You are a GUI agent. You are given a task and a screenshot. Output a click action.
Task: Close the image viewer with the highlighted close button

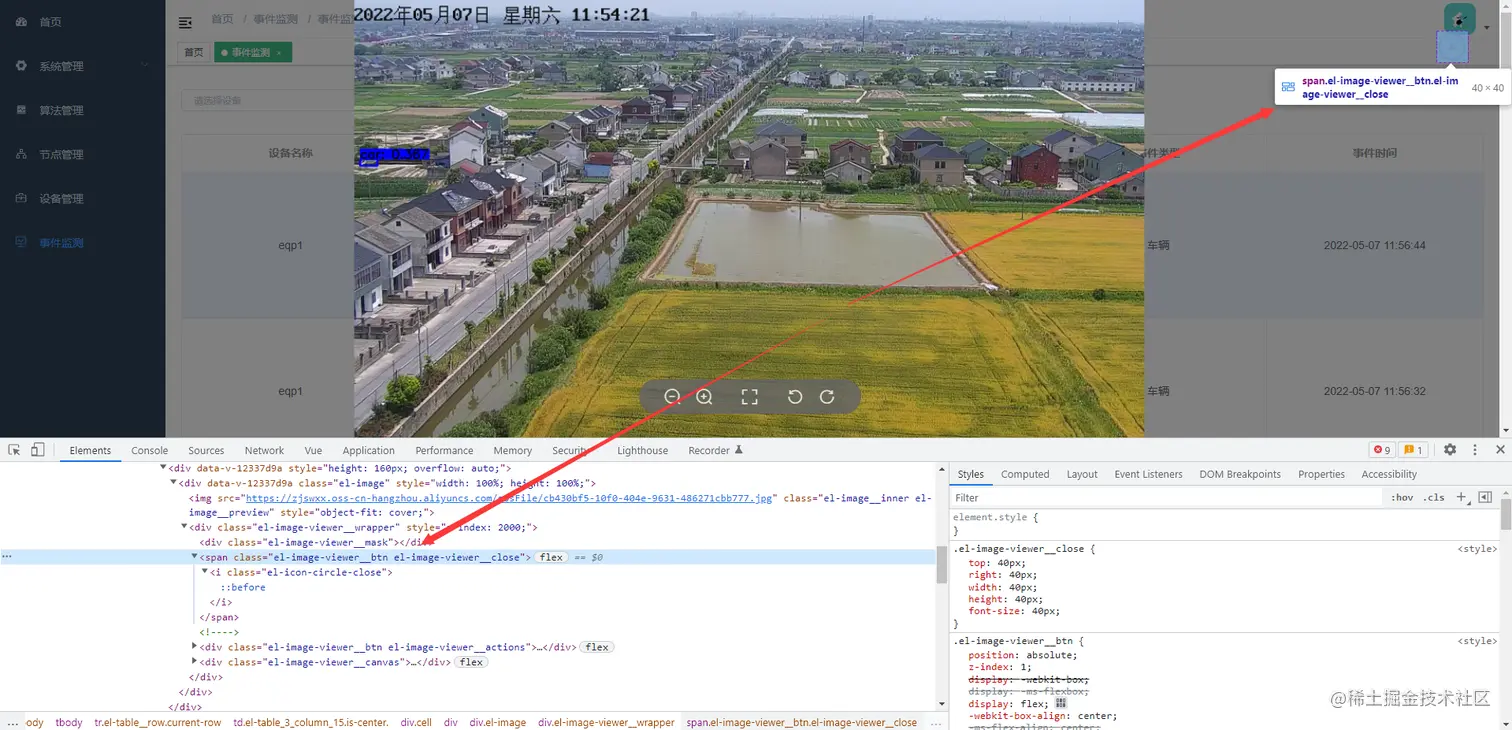(x=1452, y=47)
